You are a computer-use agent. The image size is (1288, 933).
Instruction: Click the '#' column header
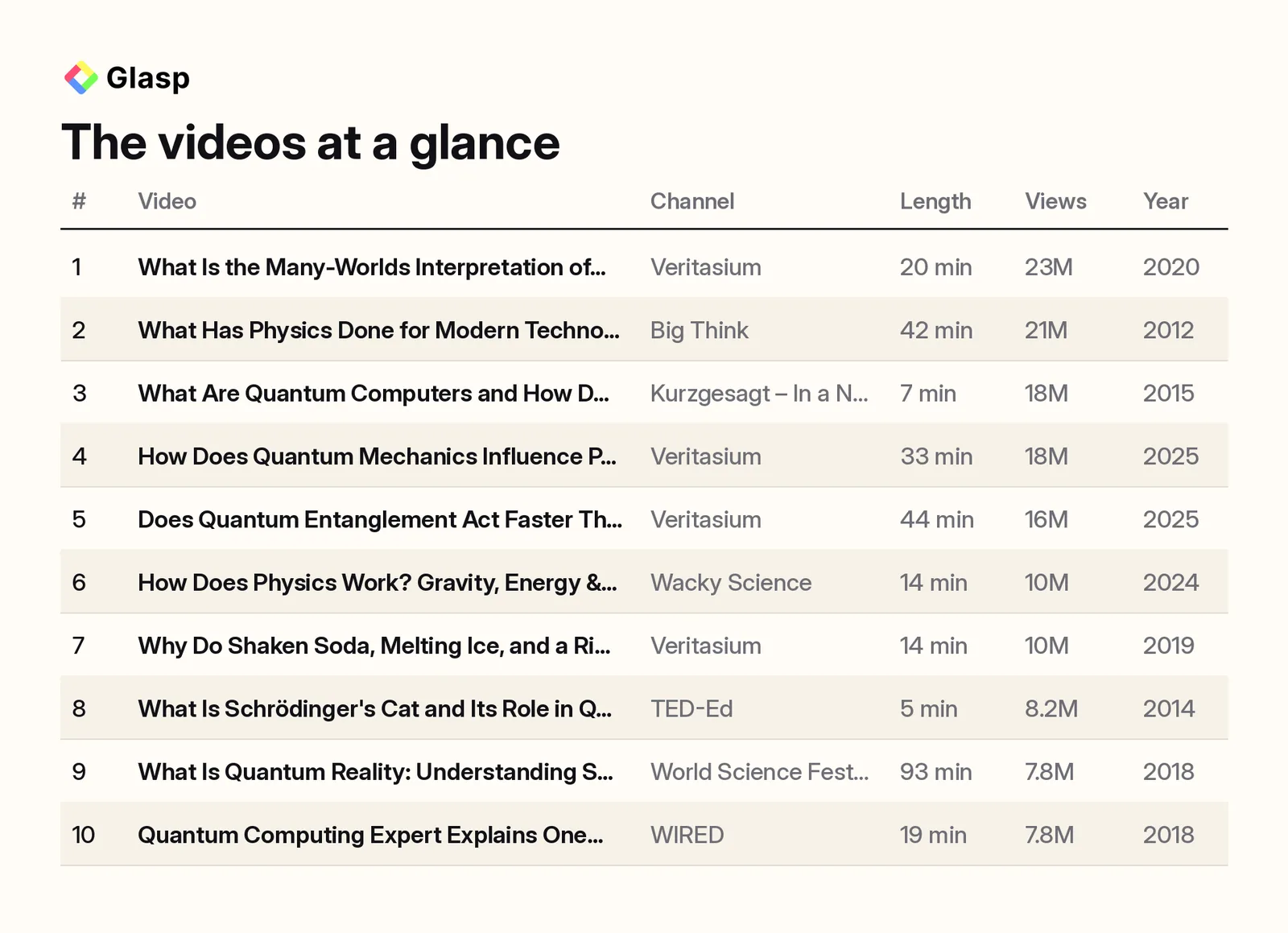pos(79,201)
